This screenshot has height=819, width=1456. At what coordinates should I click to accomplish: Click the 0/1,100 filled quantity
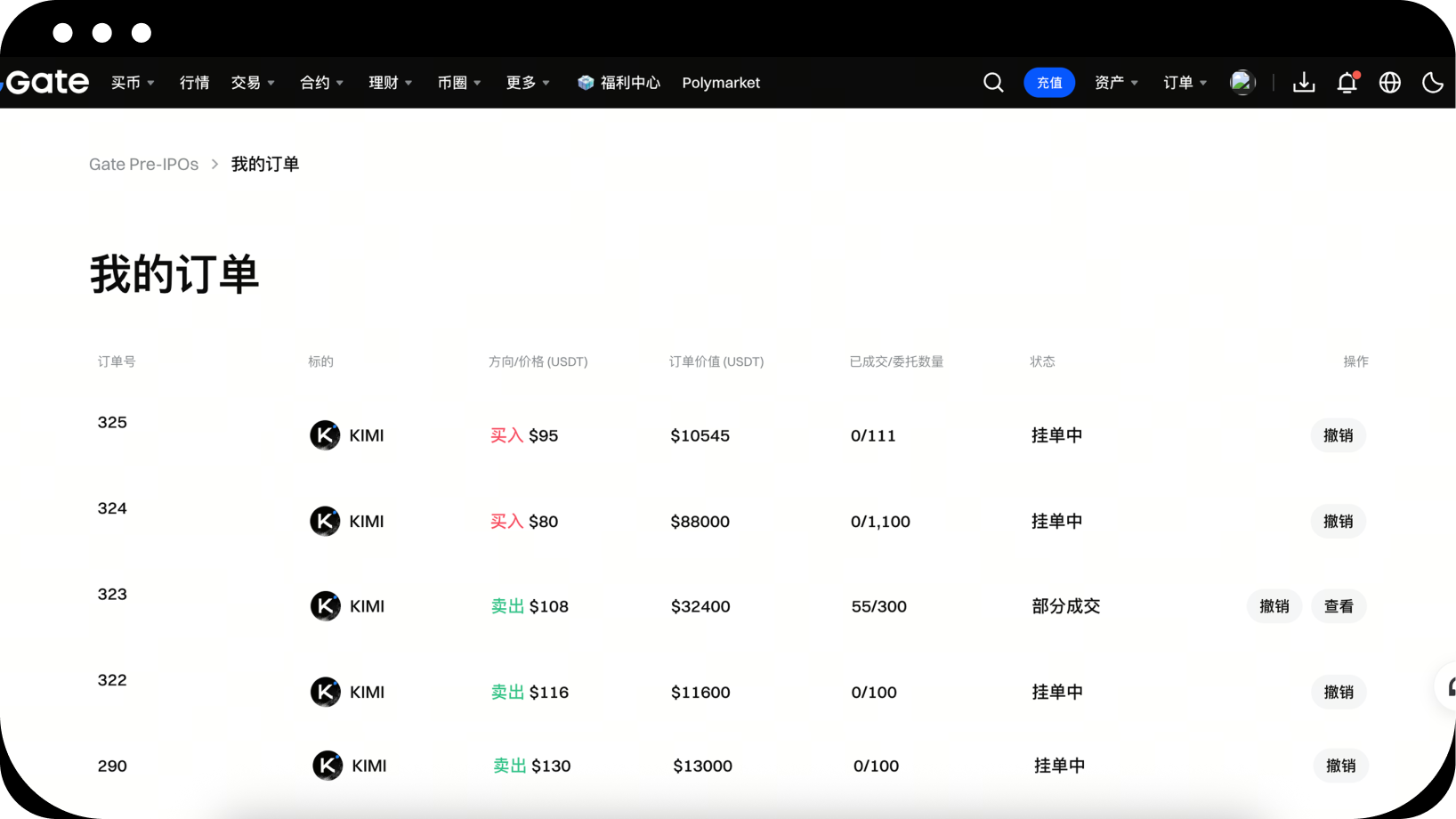(x=880, y=521)
